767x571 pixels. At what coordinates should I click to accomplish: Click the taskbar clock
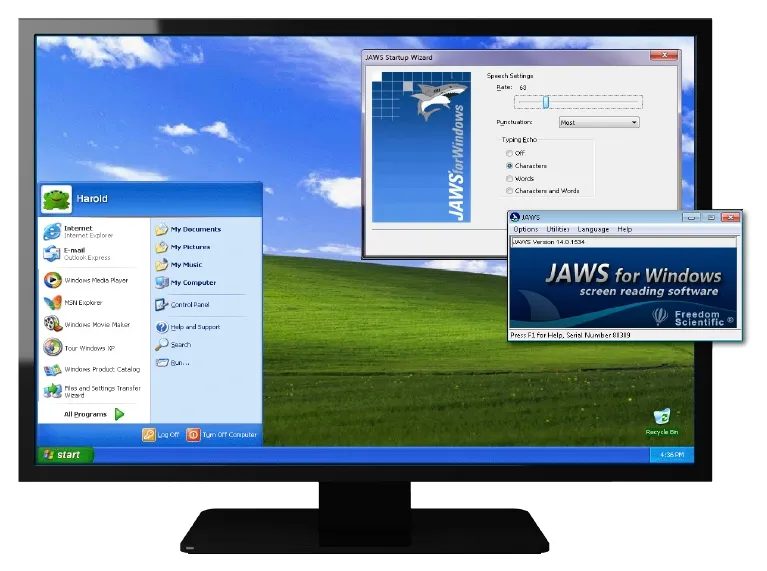coord(672,455)
